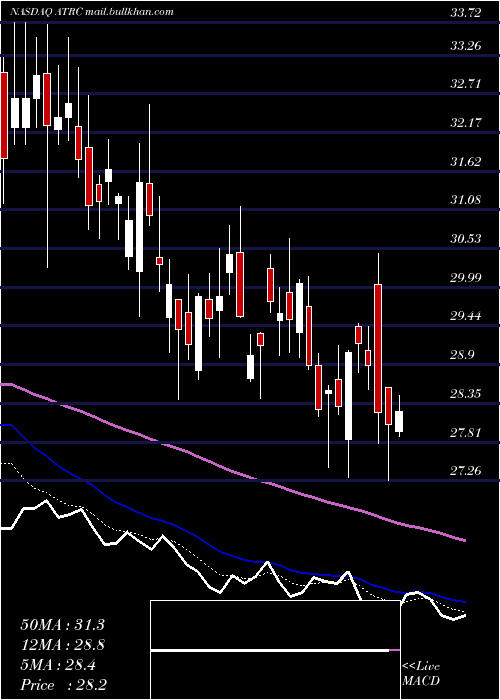500x700 pixels.
Task: Click the 27.81 price axis label
Action: [466, 432]
